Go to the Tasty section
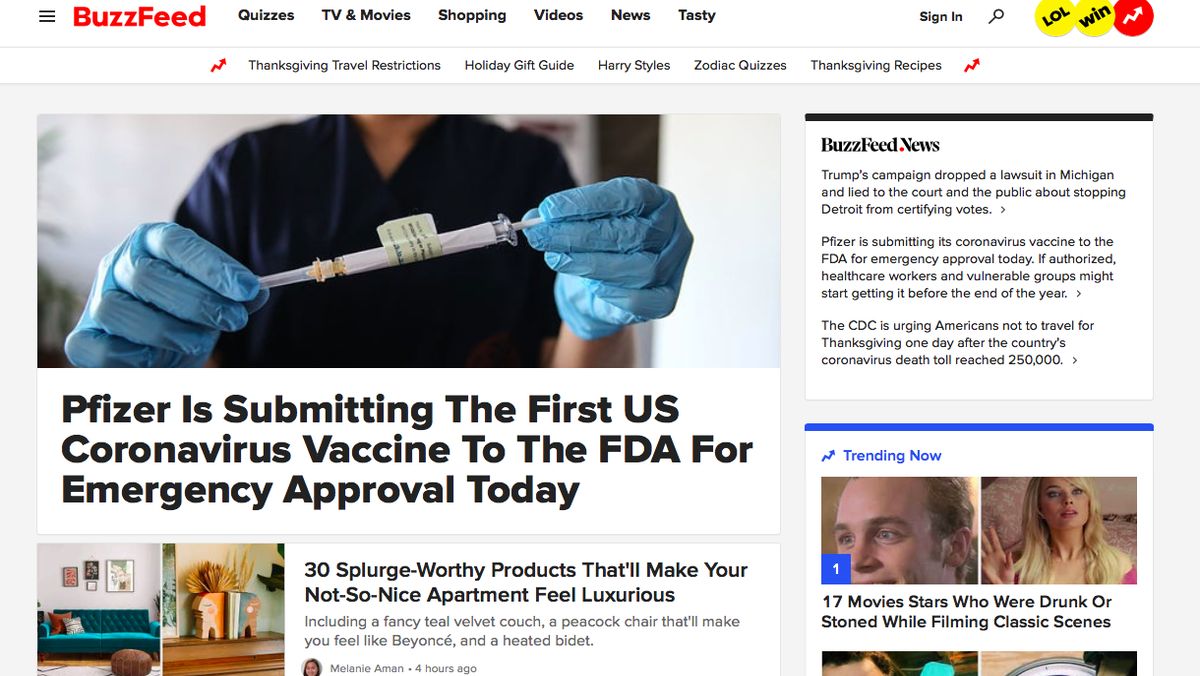The image size is (1200, 676). tap(697, 15)
